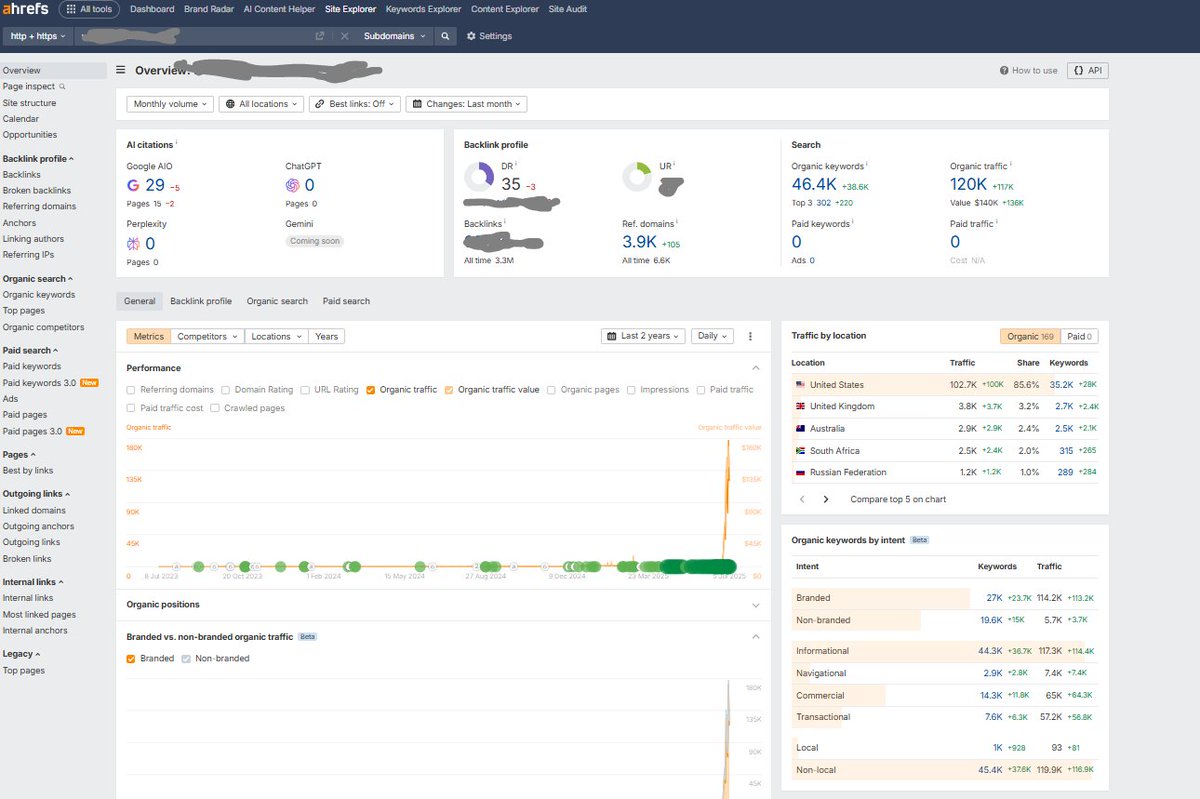Open Broken backlinks in sidebar
1200x799 pixels.
[37, 191]
